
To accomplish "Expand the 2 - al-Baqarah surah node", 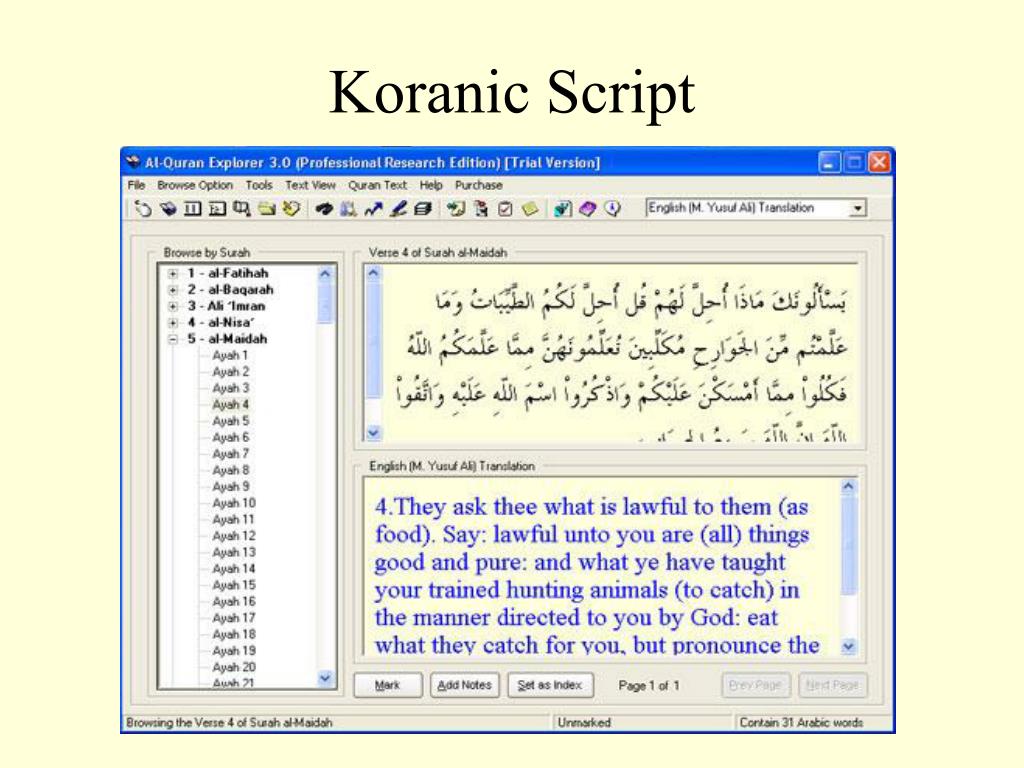I will 173,290.
